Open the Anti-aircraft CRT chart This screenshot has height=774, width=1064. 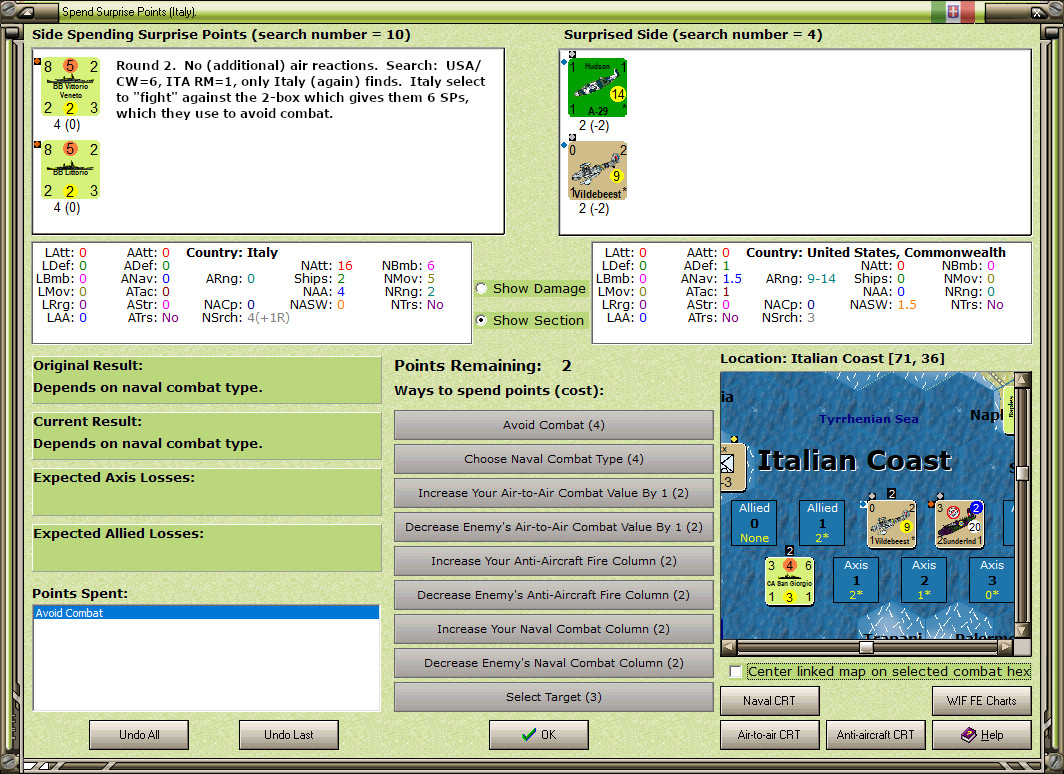pos(875,735)
